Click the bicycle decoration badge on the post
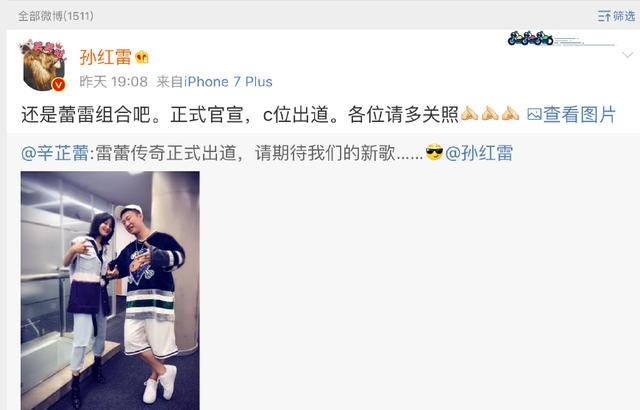 pyautogui.click(x=530, y=38)
